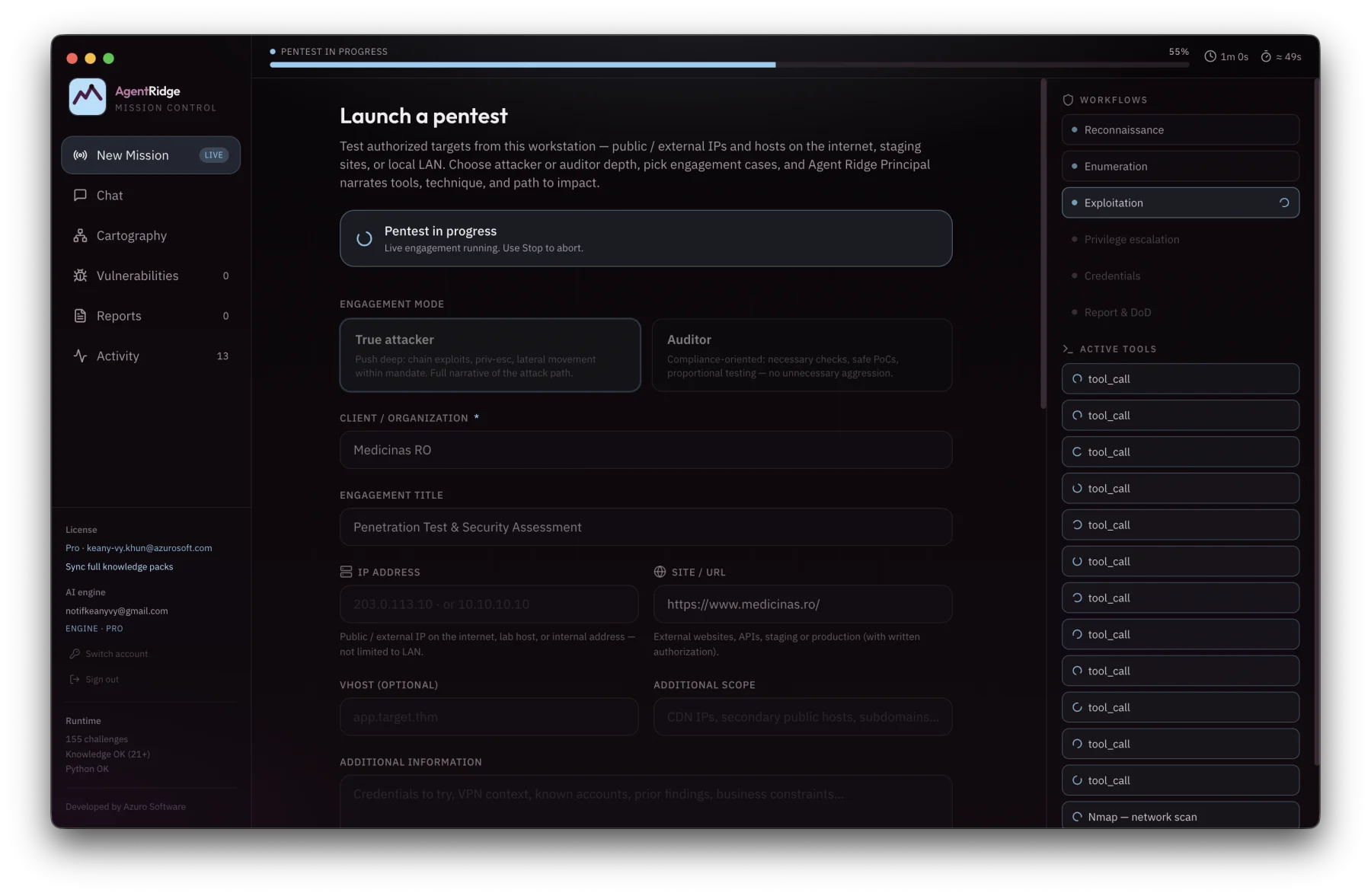Click the Nmap — network scan tool
The height and width of the screenshot is (896, 1371).
pos(1181,815)
